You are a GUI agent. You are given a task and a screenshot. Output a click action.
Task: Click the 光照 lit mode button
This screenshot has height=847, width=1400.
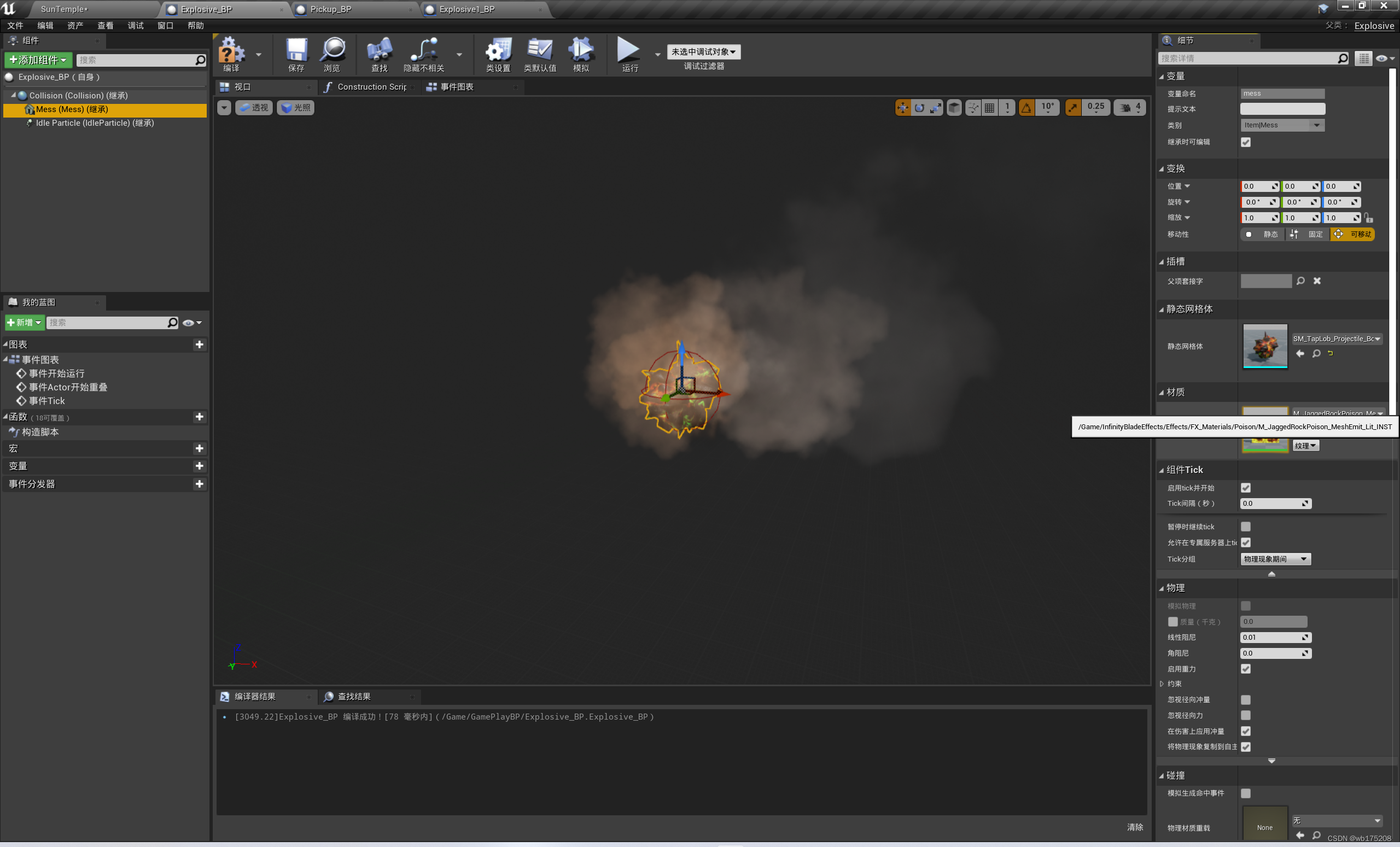[295, 107]
